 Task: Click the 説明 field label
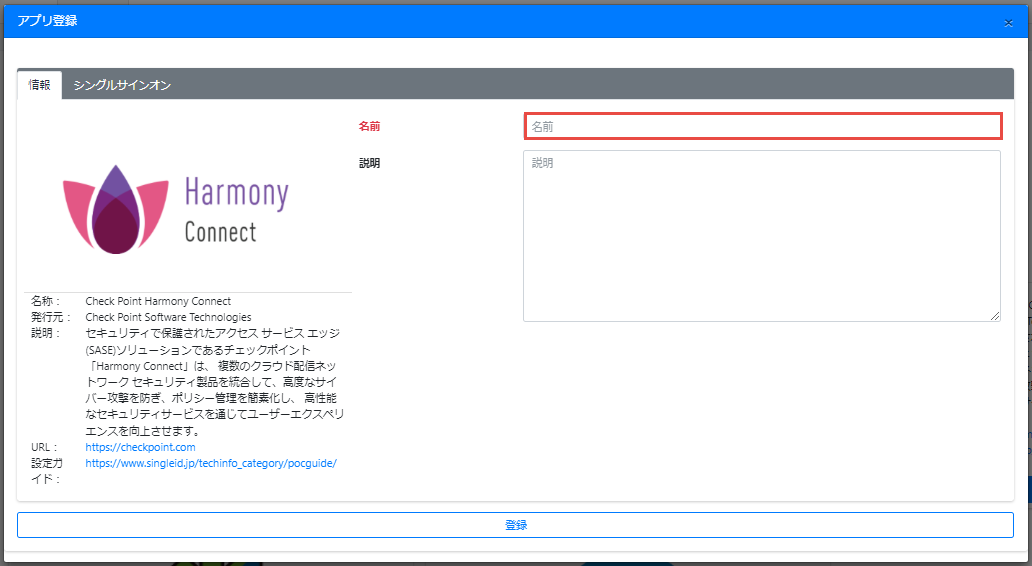tap(369, 162)
